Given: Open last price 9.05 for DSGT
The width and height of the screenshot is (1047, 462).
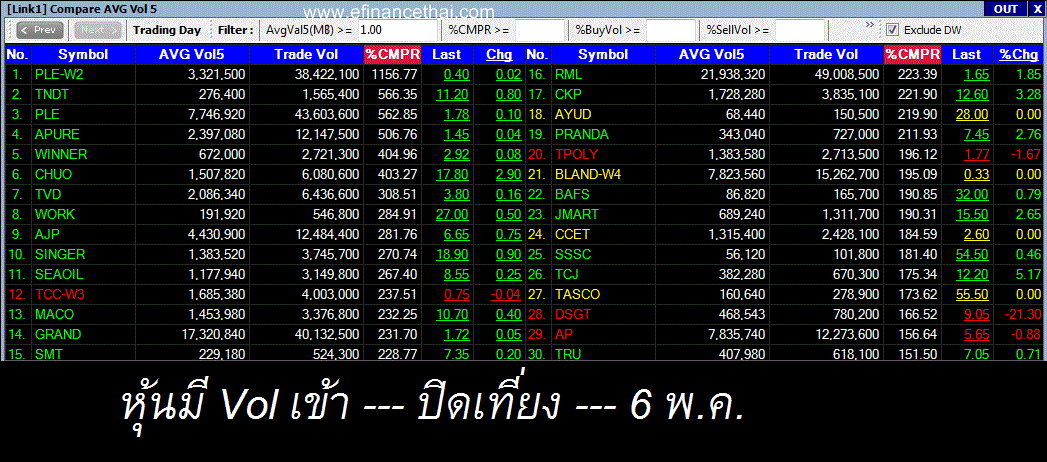Looking at the screenshot, I should [976, 314].
